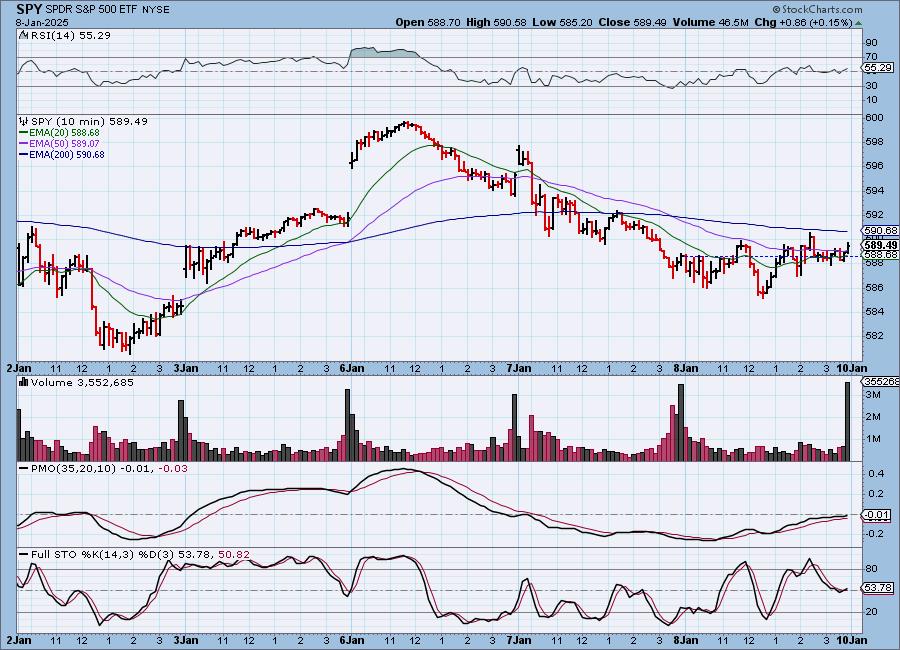Click the 'Volume 46.5M' header value
The image size is (900, 650).
[711, 22]
